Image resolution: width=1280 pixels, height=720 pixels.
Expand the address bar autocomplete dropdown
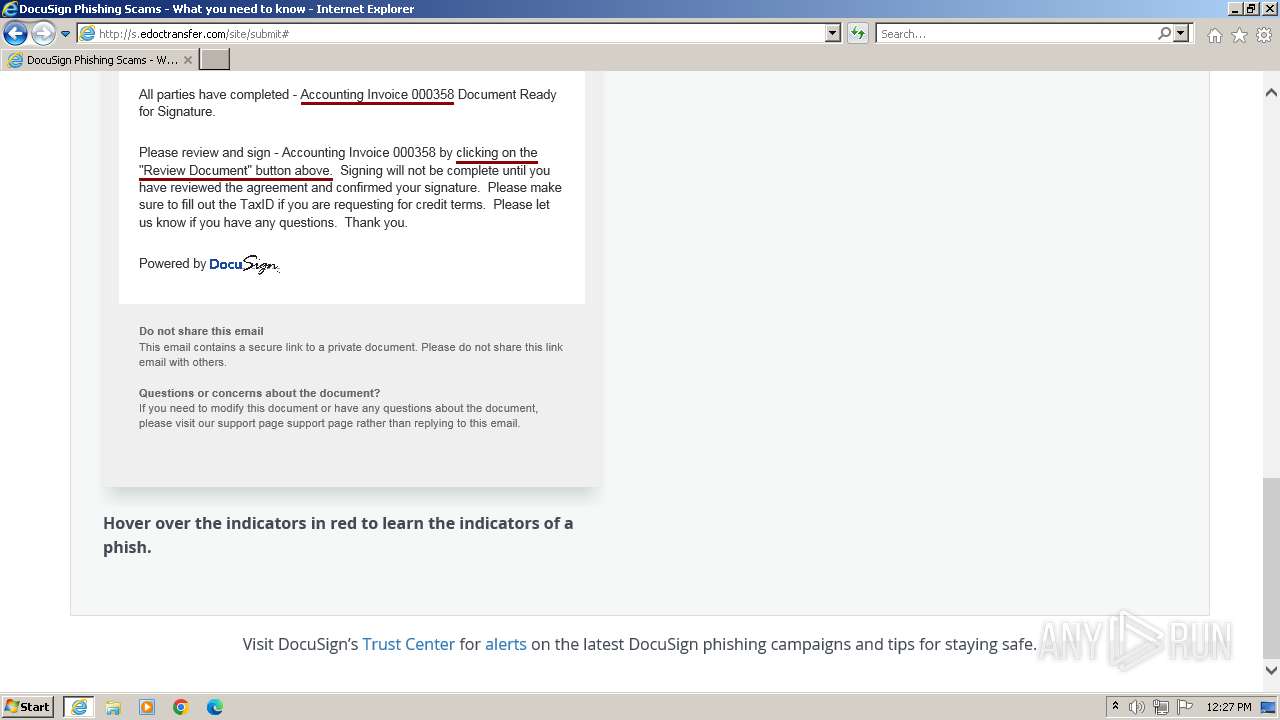[x=833, y=33]
